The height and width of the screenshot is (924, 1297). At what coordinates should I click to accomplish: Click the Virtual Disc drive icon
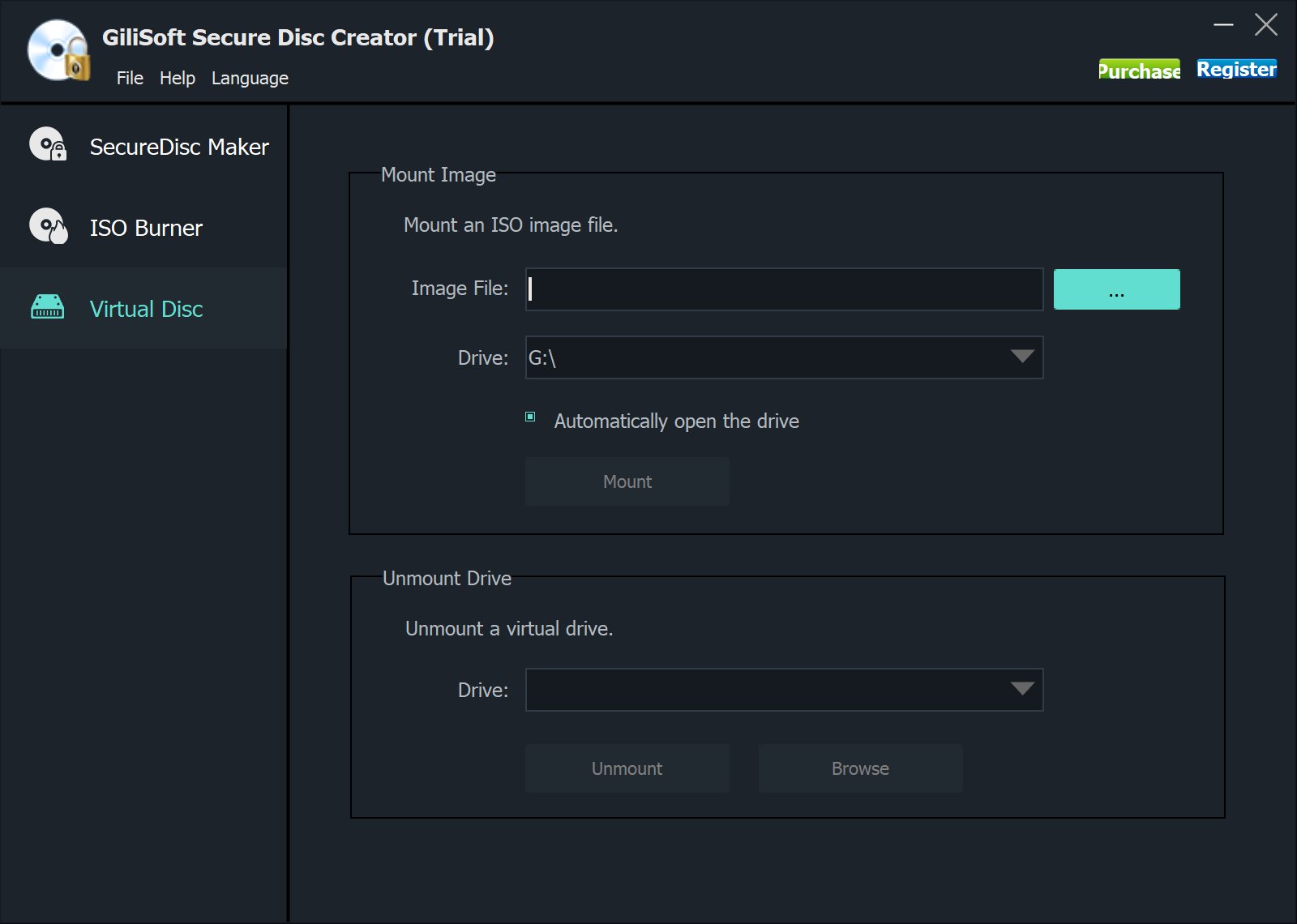point(48,308)
